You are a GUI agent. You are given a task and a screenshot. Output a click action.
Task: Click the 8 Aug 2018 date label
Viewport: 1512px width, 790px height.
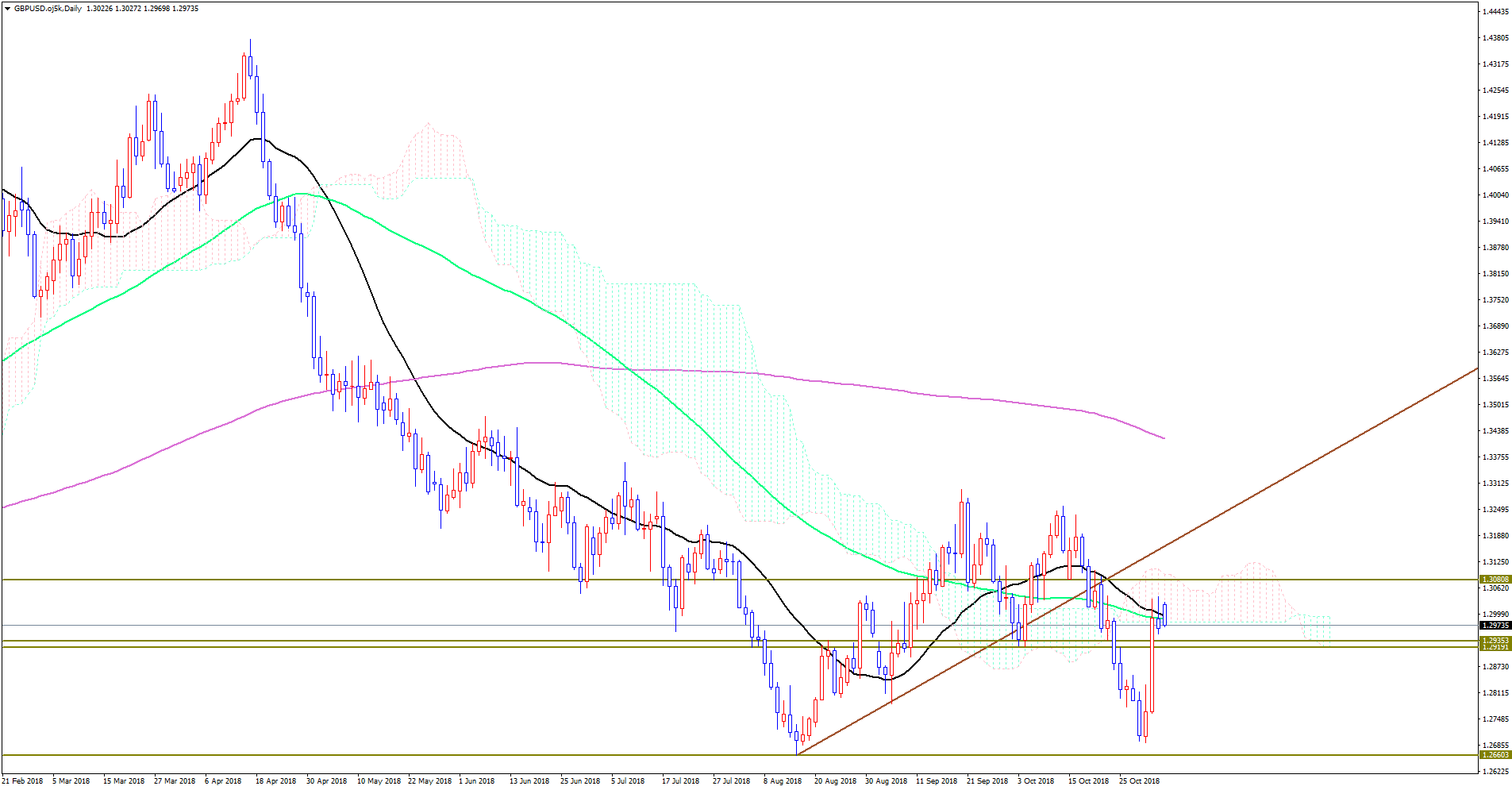(783, 780)
